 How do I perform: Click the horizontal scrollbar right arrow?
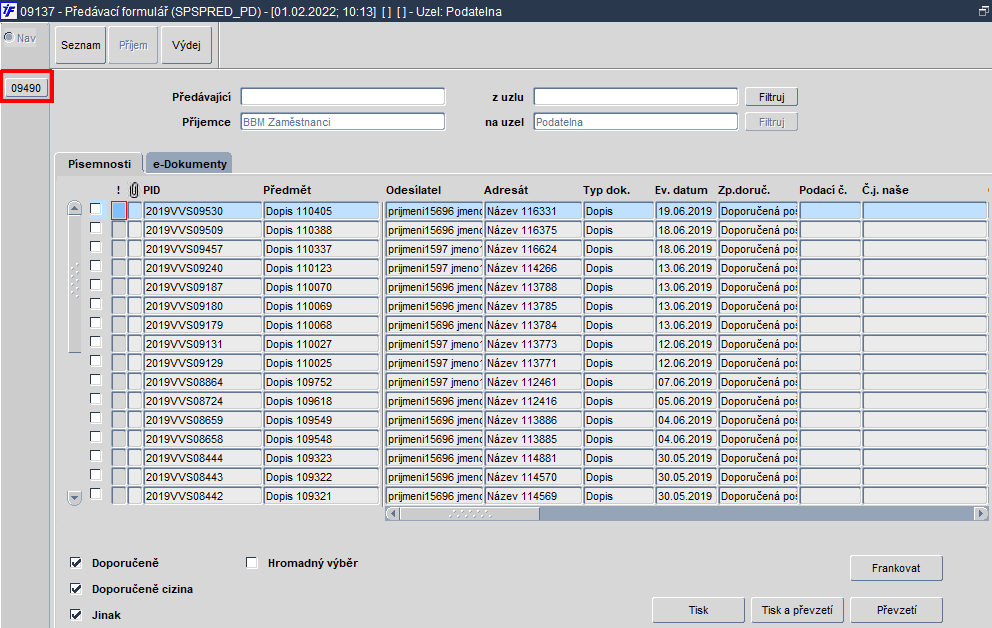(981, 514)
